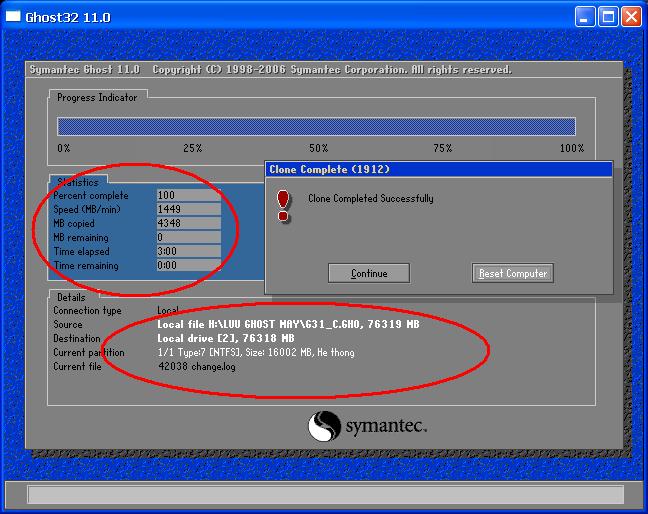
Task: Maximize the Ghost32 window
Action: [609, 17]
